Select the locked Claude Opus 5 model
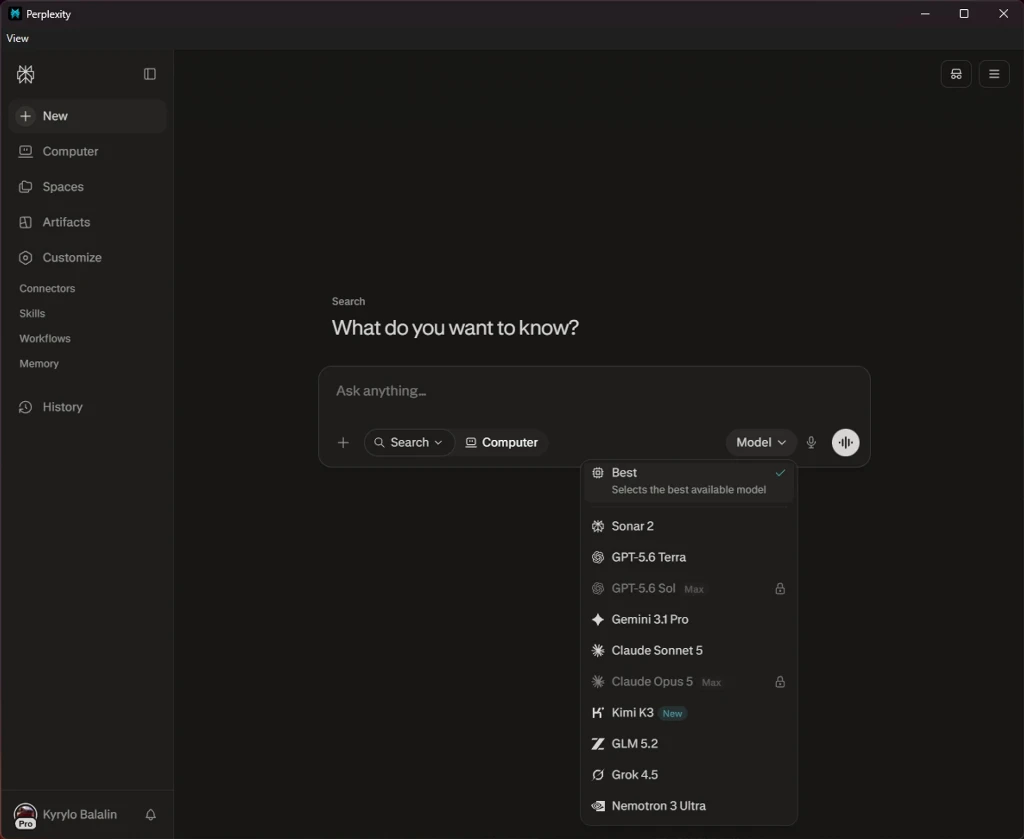 pyautogui.click(x=689, y=682)
